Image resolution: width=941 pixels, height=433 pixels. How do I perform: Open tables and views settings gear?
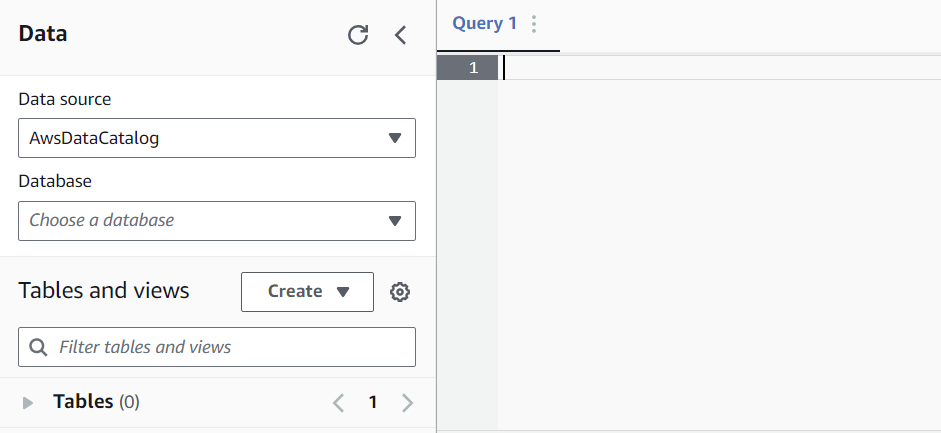400,292
